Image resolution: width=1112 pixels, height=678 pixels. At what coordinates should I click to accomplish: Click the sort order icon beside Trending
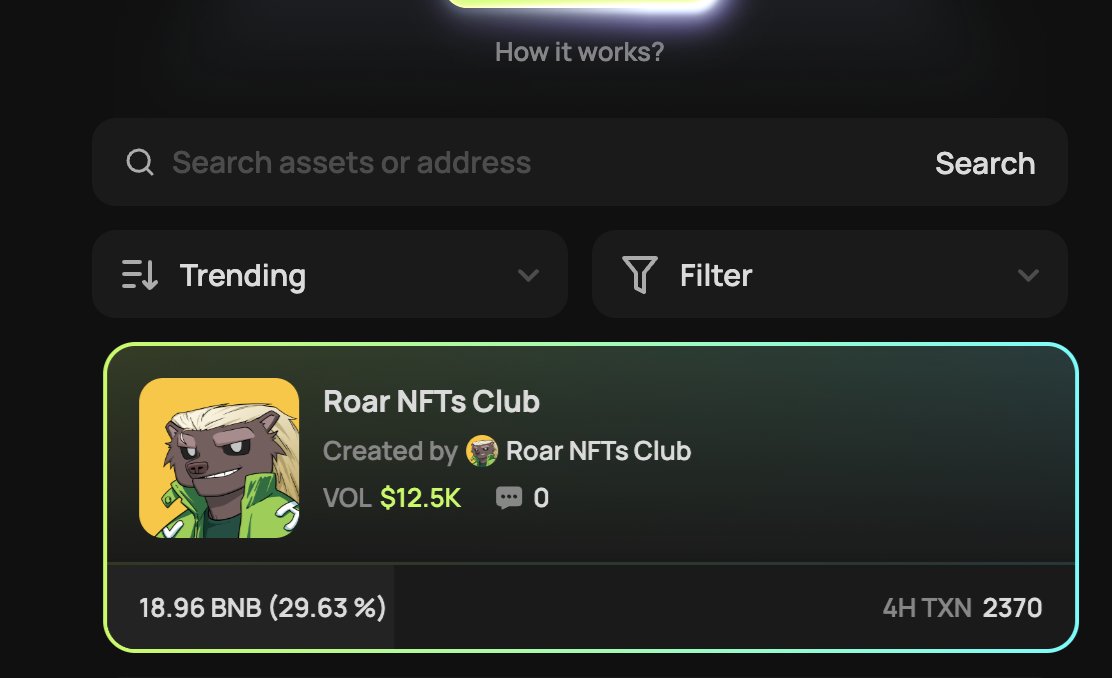(140, 274)
